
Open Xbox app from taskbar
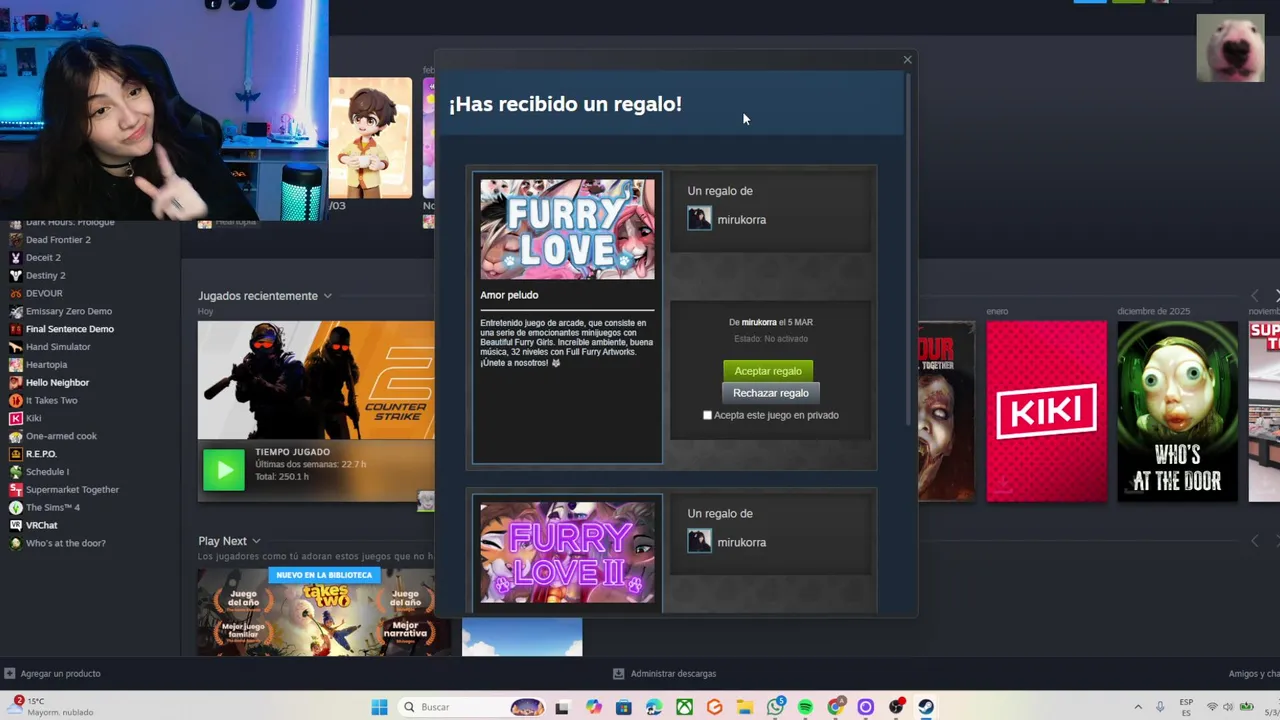(684, 707)
